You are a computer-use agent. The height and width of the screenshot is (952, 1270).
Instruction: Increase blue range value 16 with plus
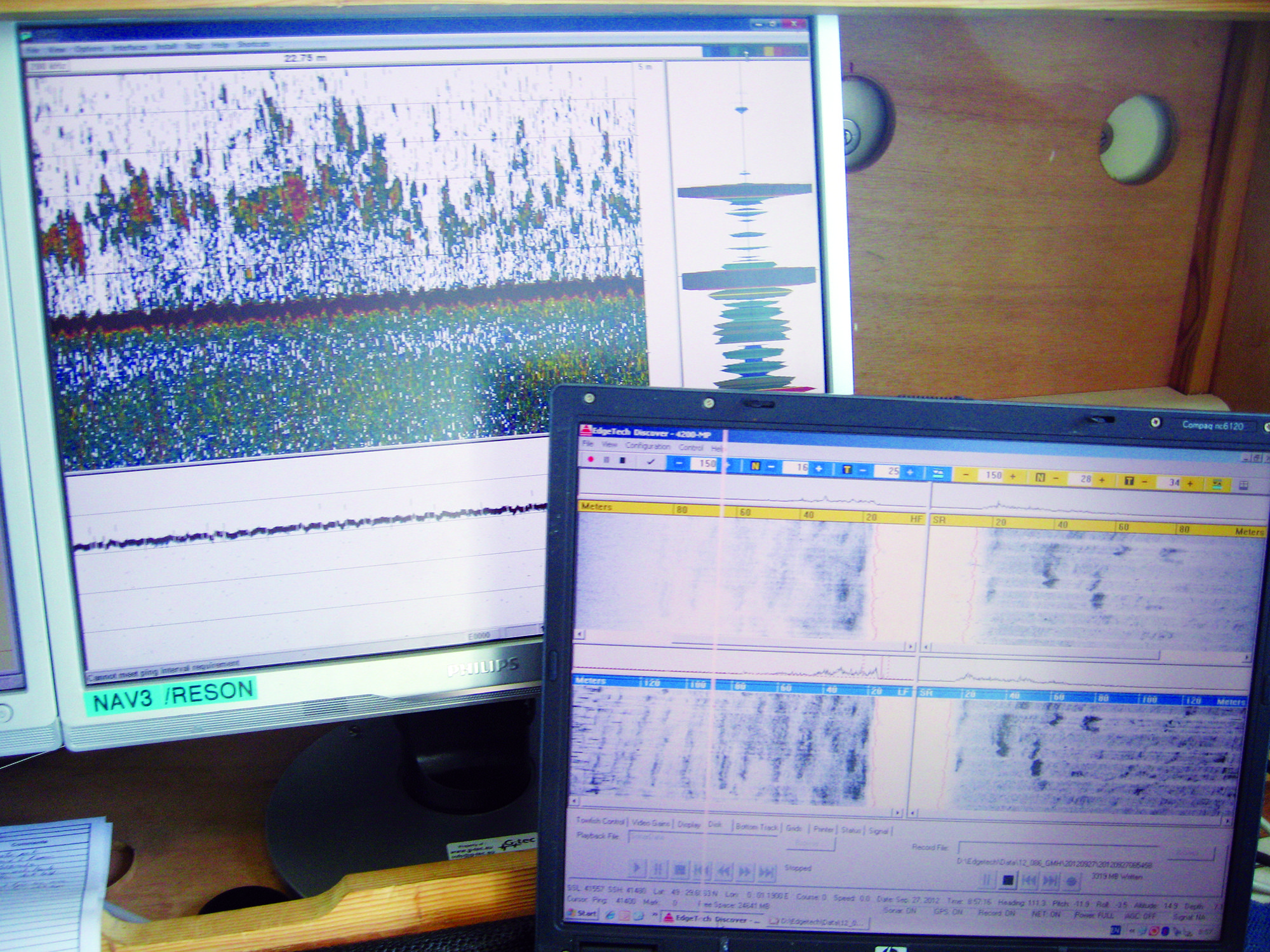point(819,468)
